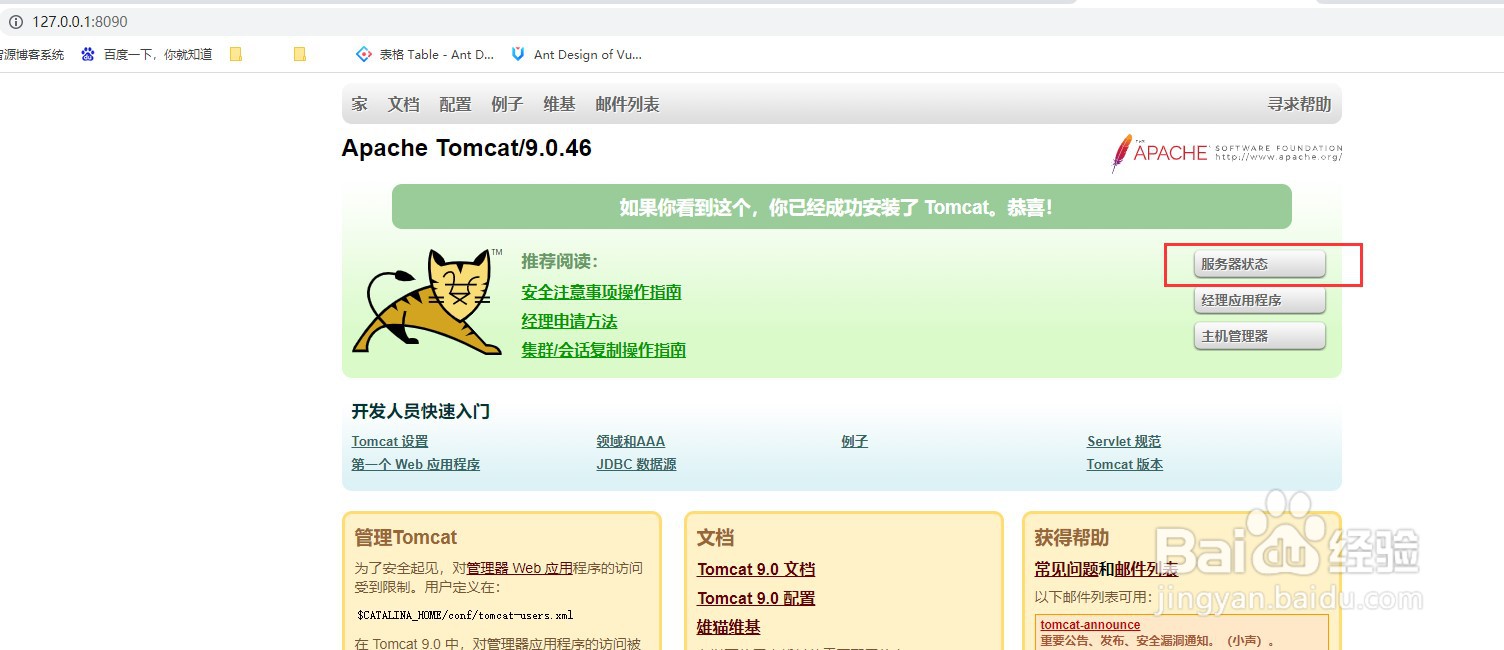This screenshot has height=650, width=1504.
Task: Open the Tomcat 设置 link
Action: (x=390, y=441)
